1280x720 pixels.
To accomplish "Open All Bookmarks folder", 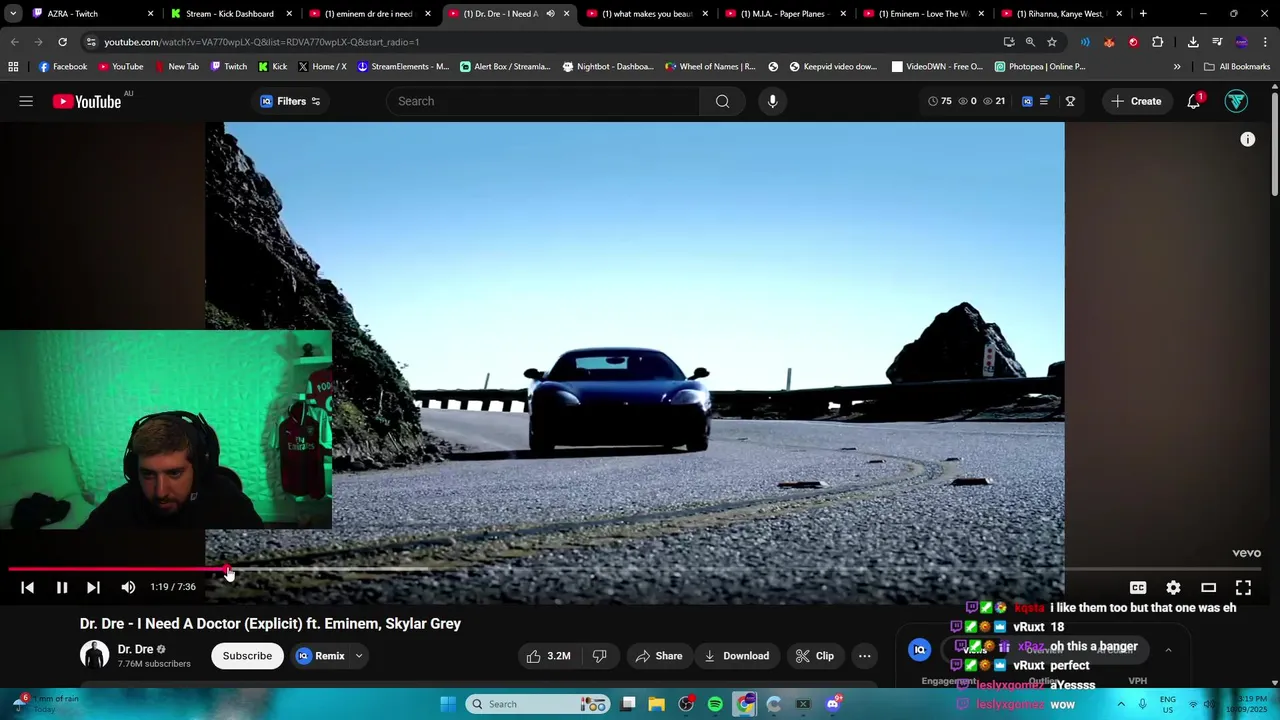I will (1237, 67).
